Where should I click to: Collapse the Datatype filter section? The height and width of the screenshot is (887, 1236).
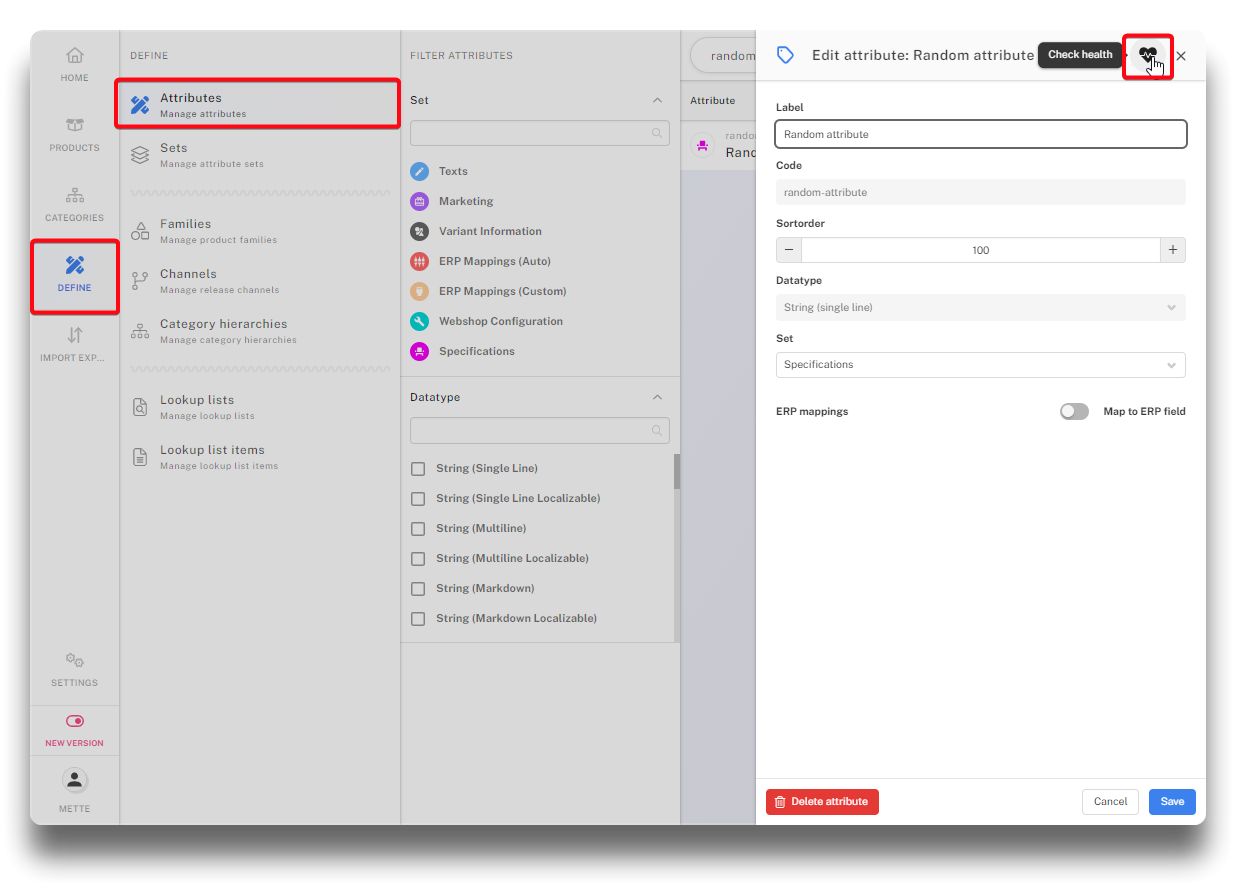click(x=657, y=397)
